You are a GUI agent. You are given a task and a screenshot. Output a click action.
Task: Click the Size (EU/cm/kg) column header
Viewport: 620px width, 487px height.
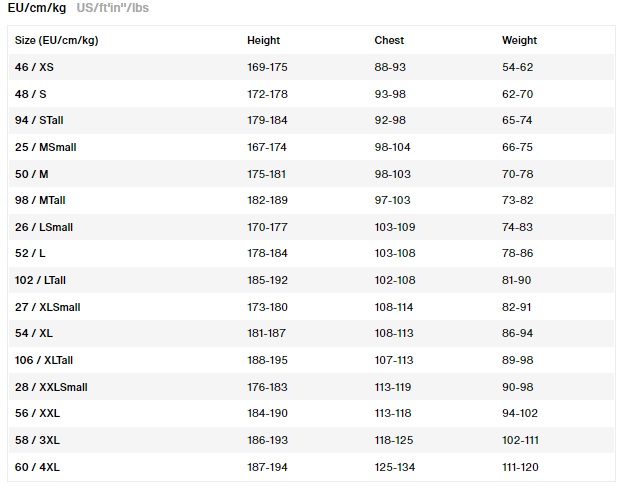[56, 41]
